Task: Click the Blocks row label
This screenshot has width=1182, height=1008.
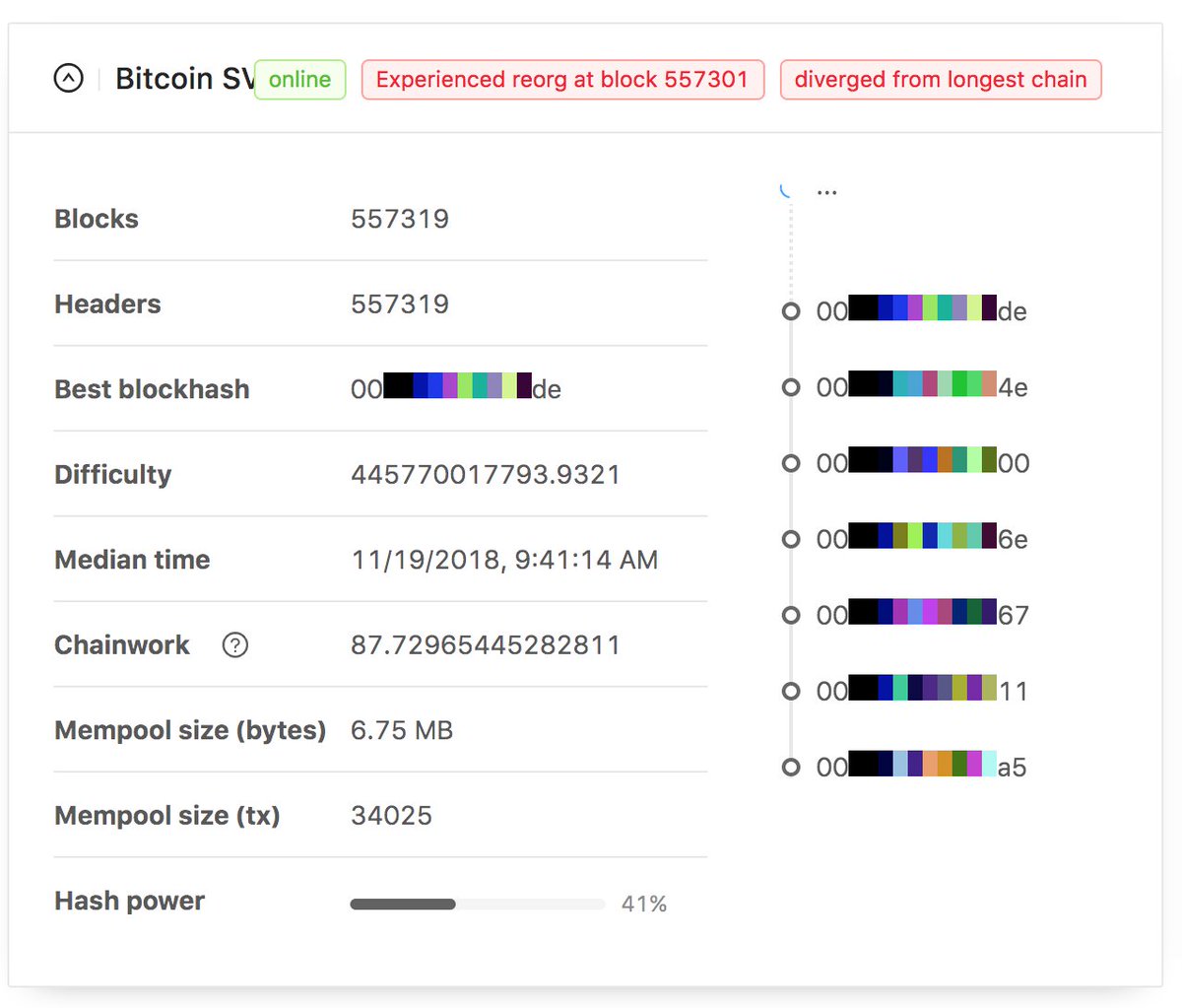Action: pyautogui.click(x=97, y=219)
